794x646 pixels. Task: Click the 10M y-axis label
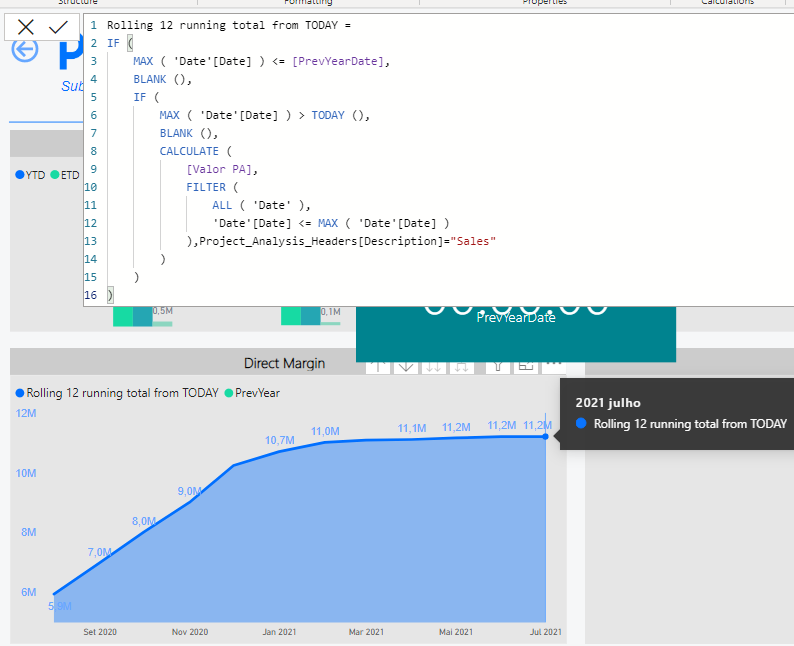click(26, 473)
